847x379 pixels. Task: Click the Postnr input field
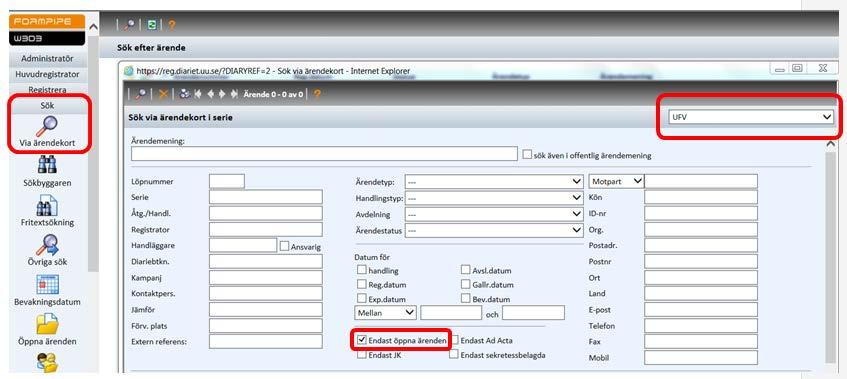click(x=701, y=261)
